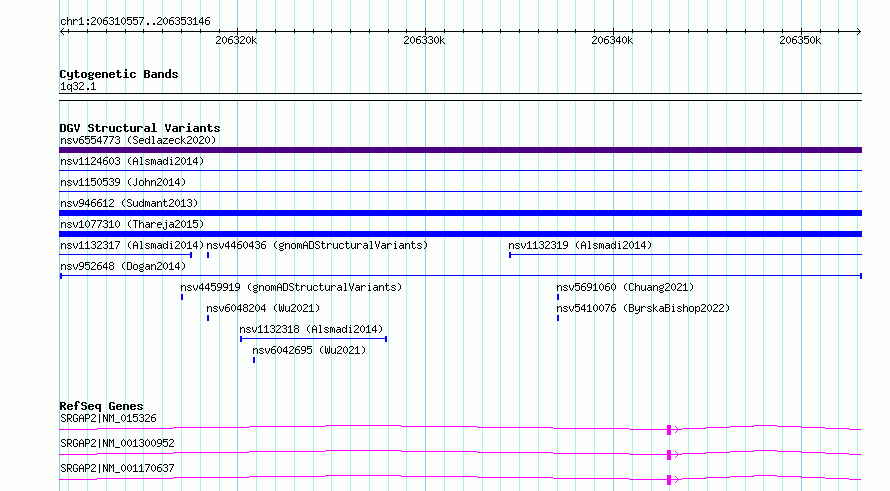
Task: Click the magenta exon on SRGAP2|NM_015326
Action: coord(669,430)
